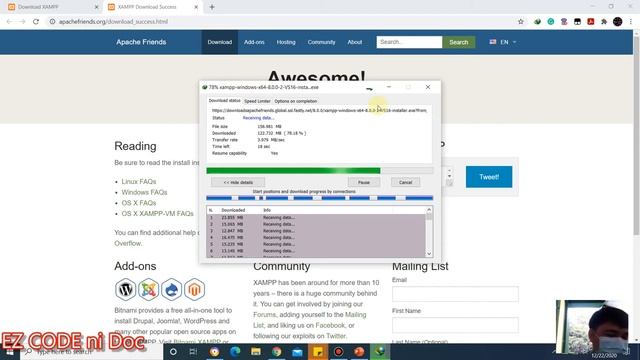The image size is (640, 360).
Task: Open the red Adobe Acrobat extension icon
Action: pos(591,22)
